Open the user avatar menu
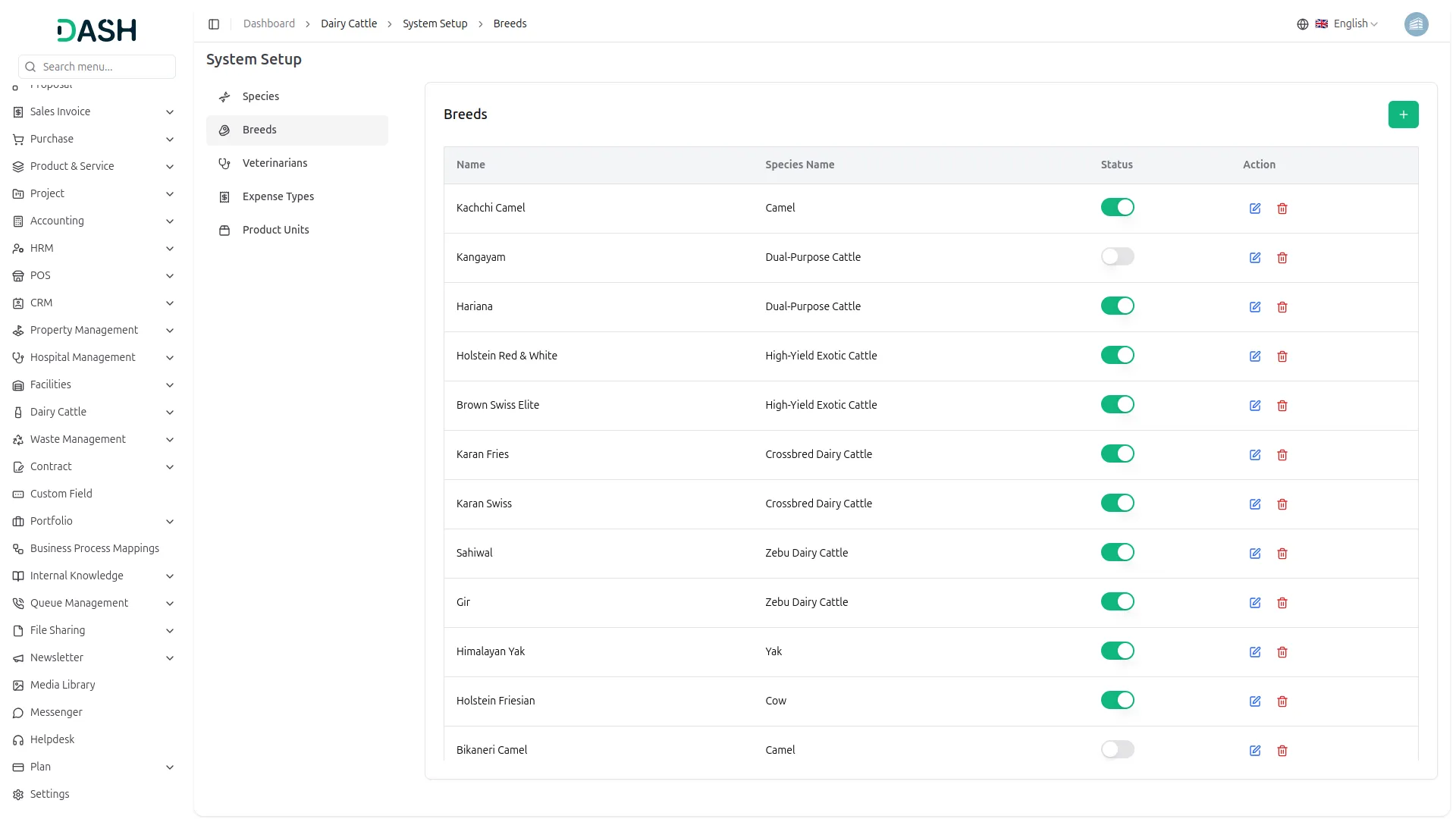 pyautogui.click(x=1416, y=24)
